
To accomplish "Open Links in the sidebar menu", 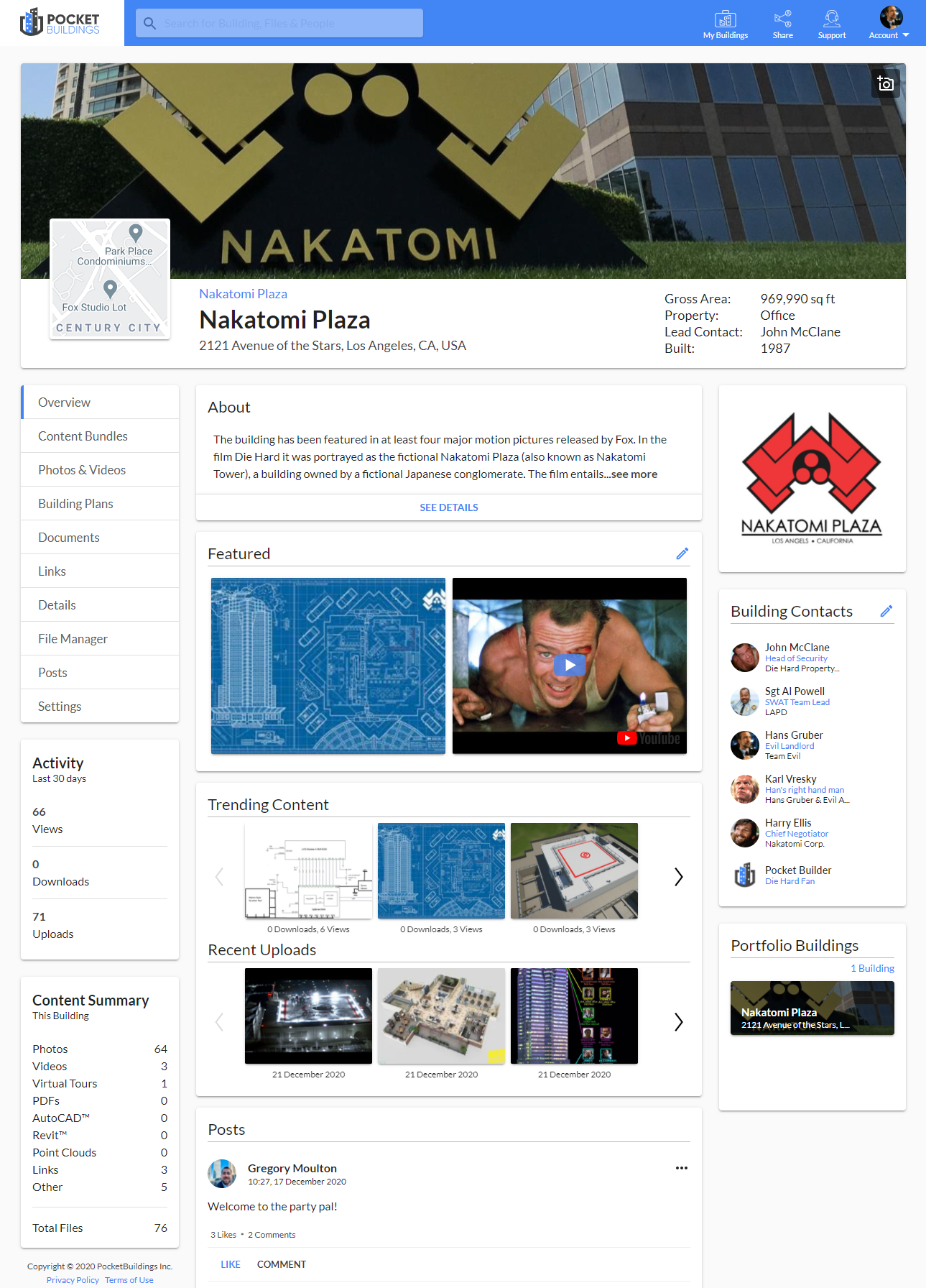I will coord(100,571).
